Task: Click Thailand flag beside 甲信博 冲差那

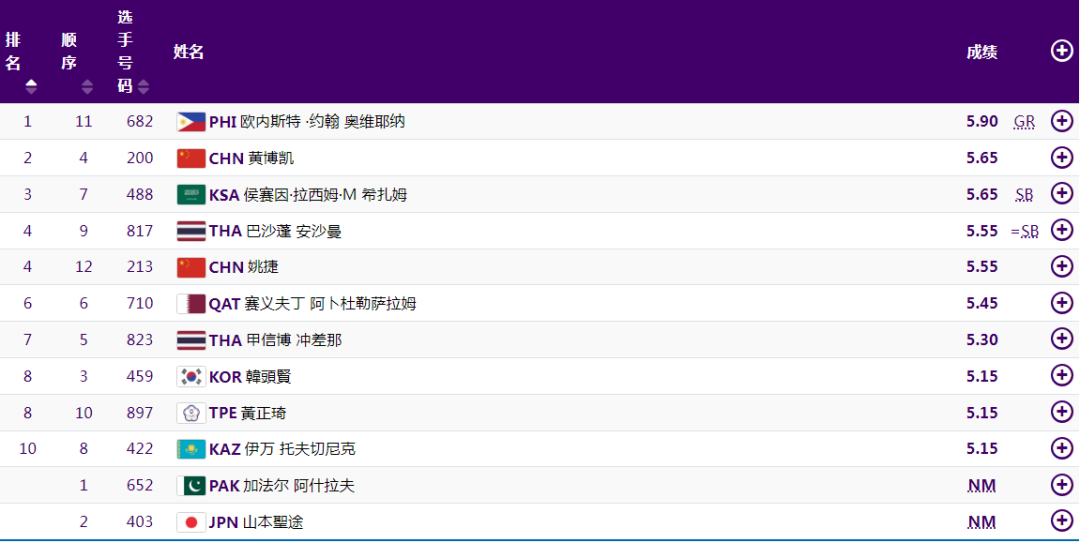Action: click(191, 340)
